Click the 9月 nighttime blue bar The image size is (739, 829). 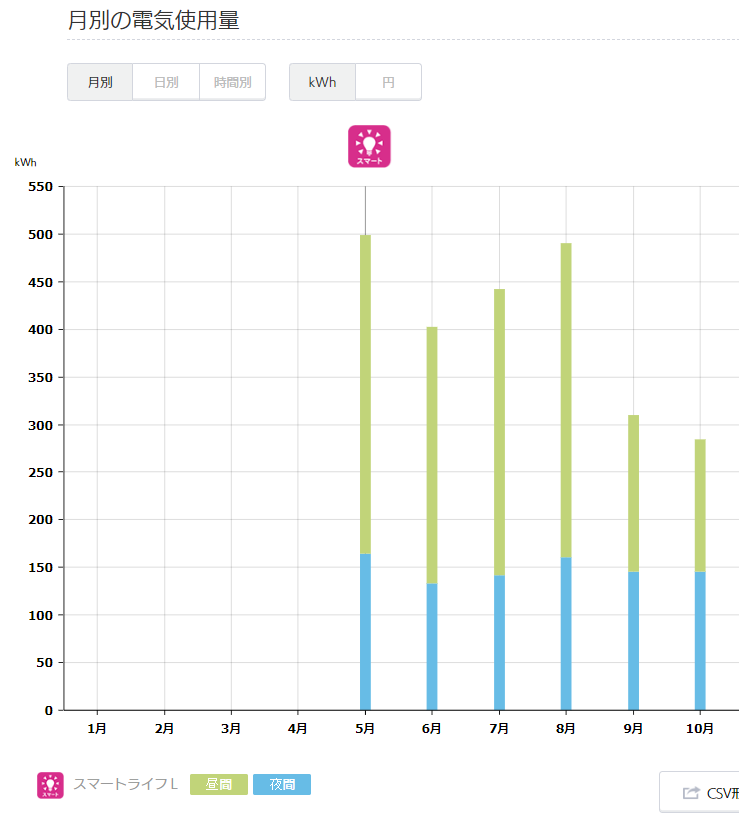pos(633,641)
